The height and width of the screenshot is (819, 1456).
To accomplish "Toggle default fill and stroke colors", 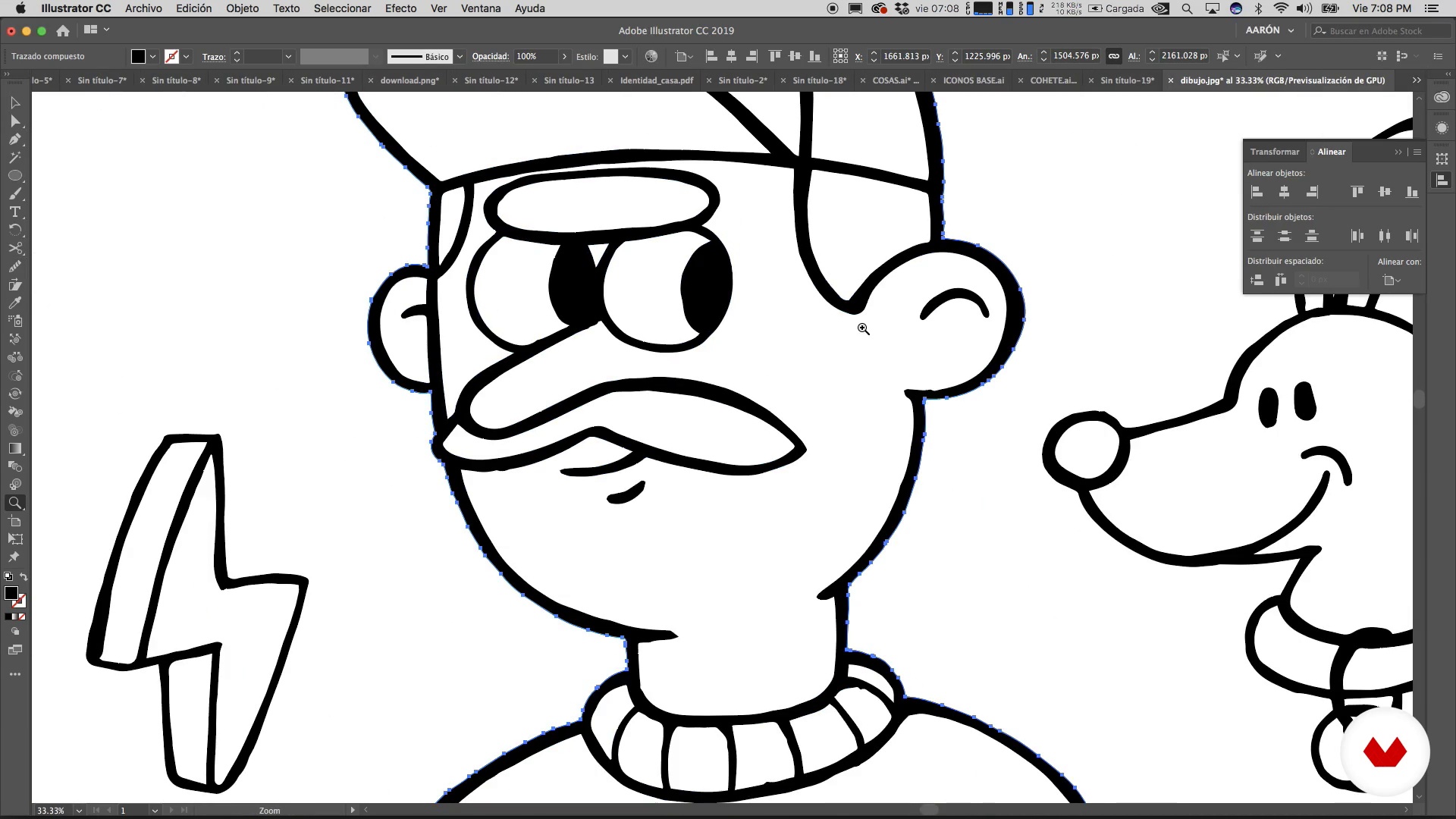I will [8, 577].
